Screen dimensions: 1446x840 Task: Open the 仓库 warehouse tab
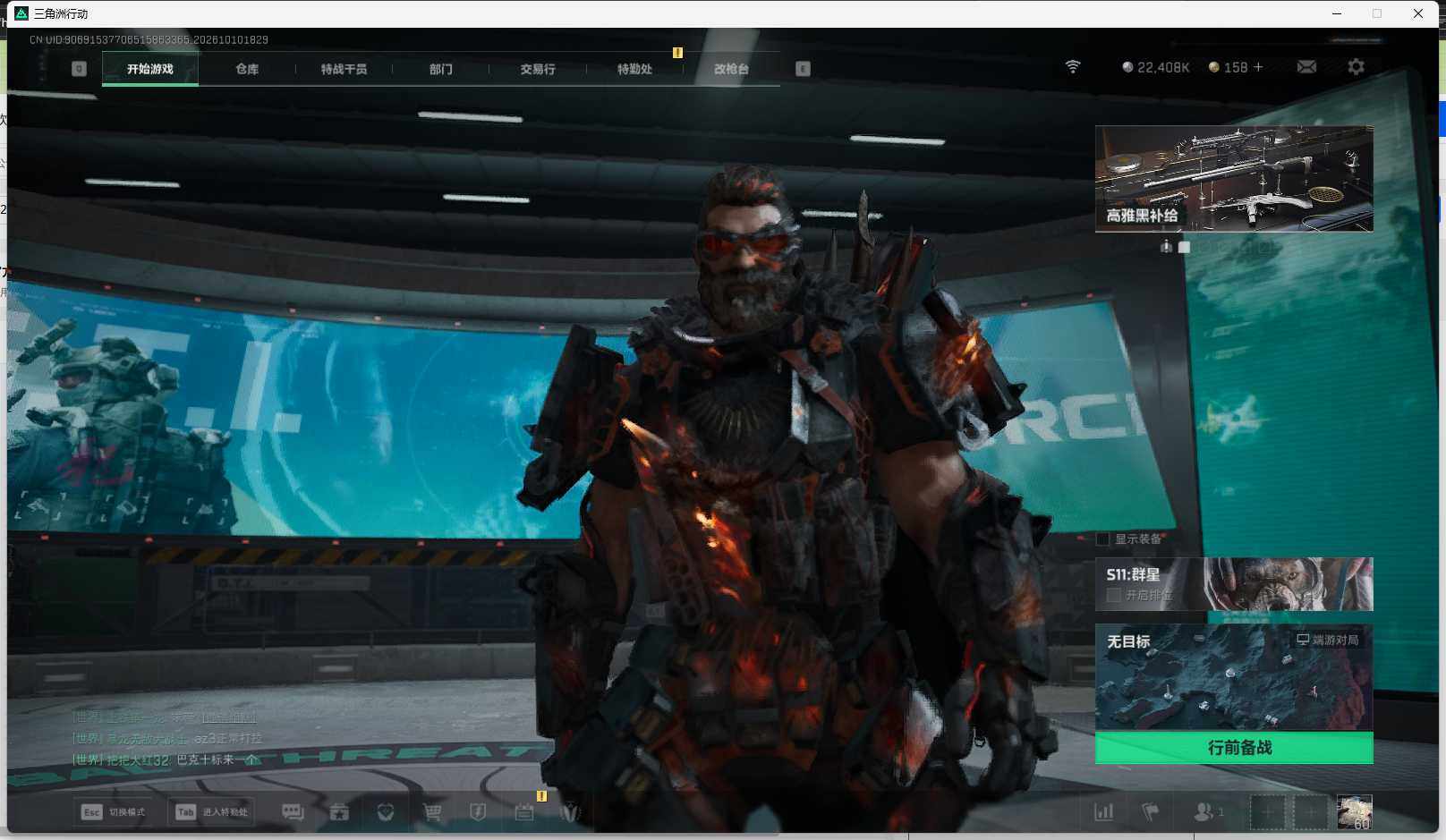(247, 69)
